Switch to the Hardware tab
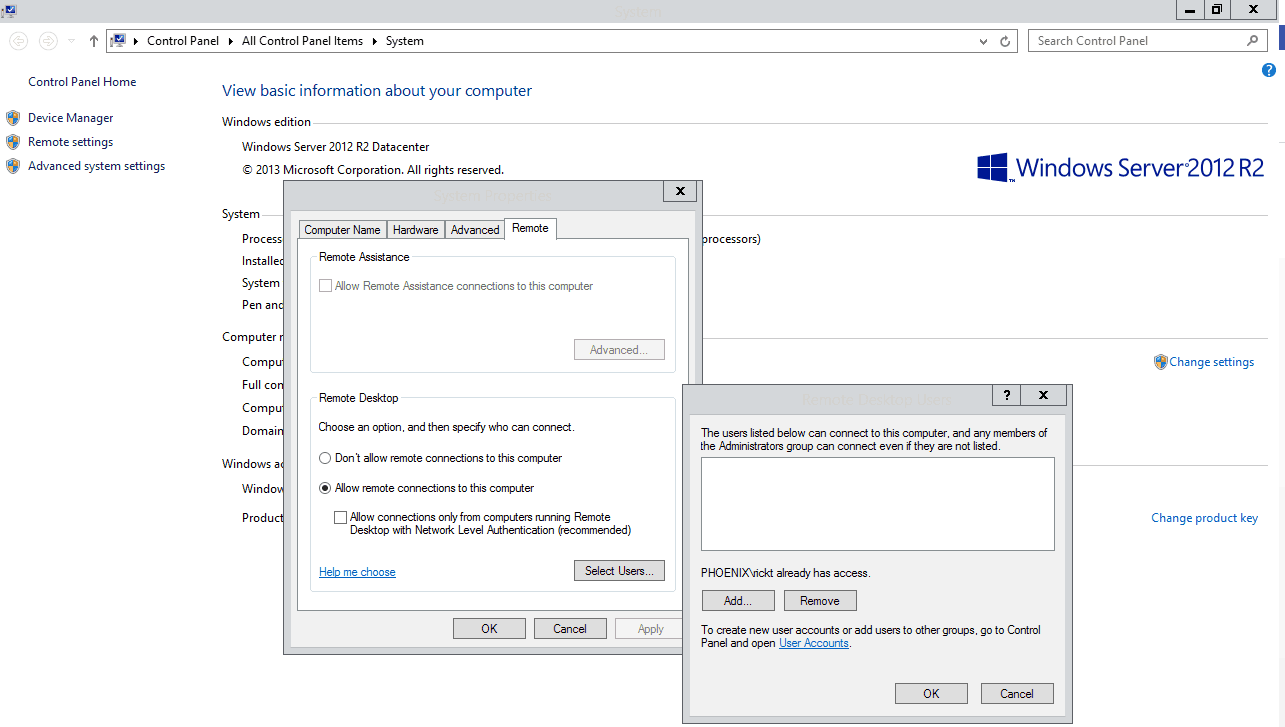This screenshot has height=727, width=1285. click(x=415, y=230)
